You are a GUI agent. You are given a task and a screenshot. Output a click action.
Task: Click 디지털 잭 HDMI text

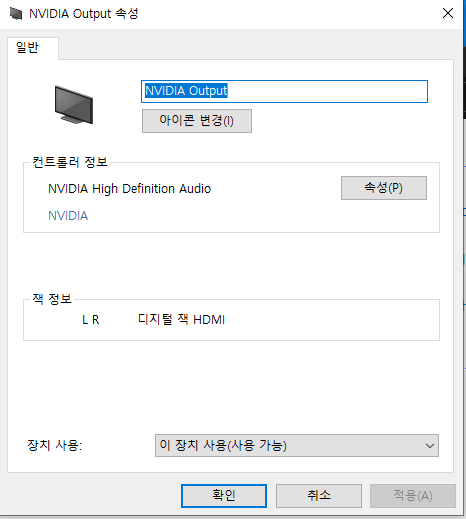tap(181, 319)
